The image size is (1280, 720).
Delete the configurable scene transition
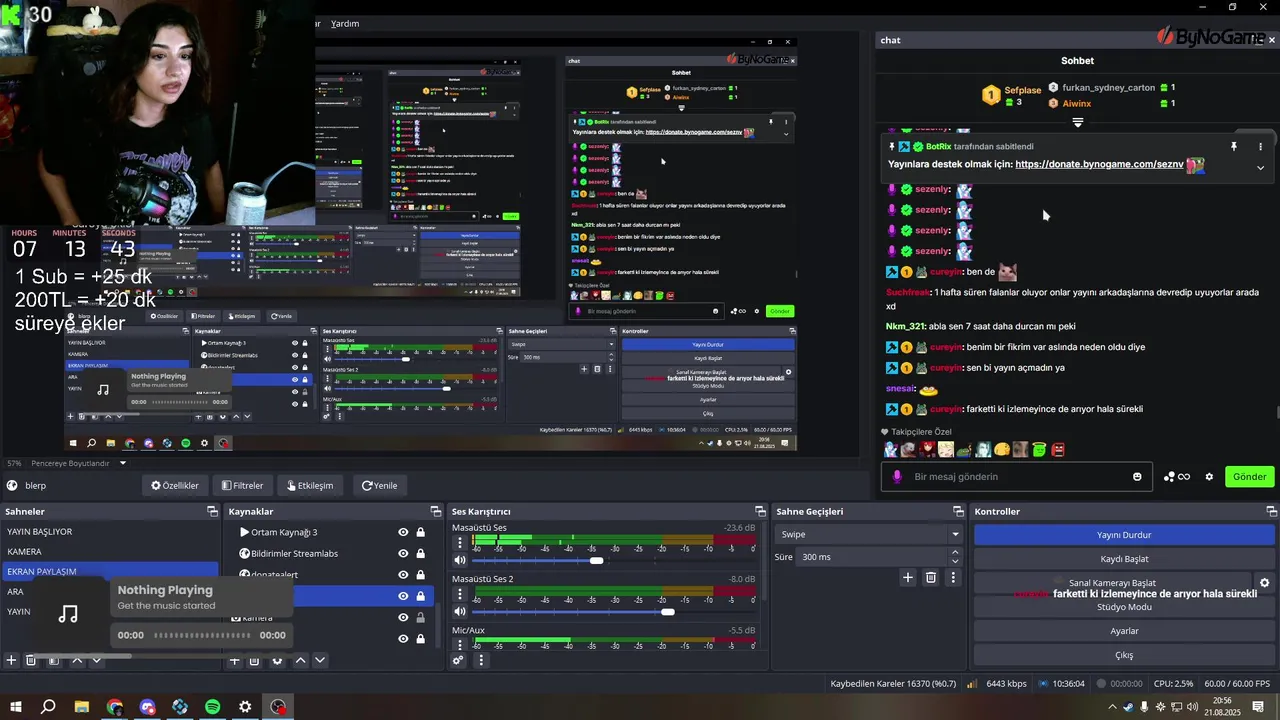pyautogui.click(x=931, y=577)
